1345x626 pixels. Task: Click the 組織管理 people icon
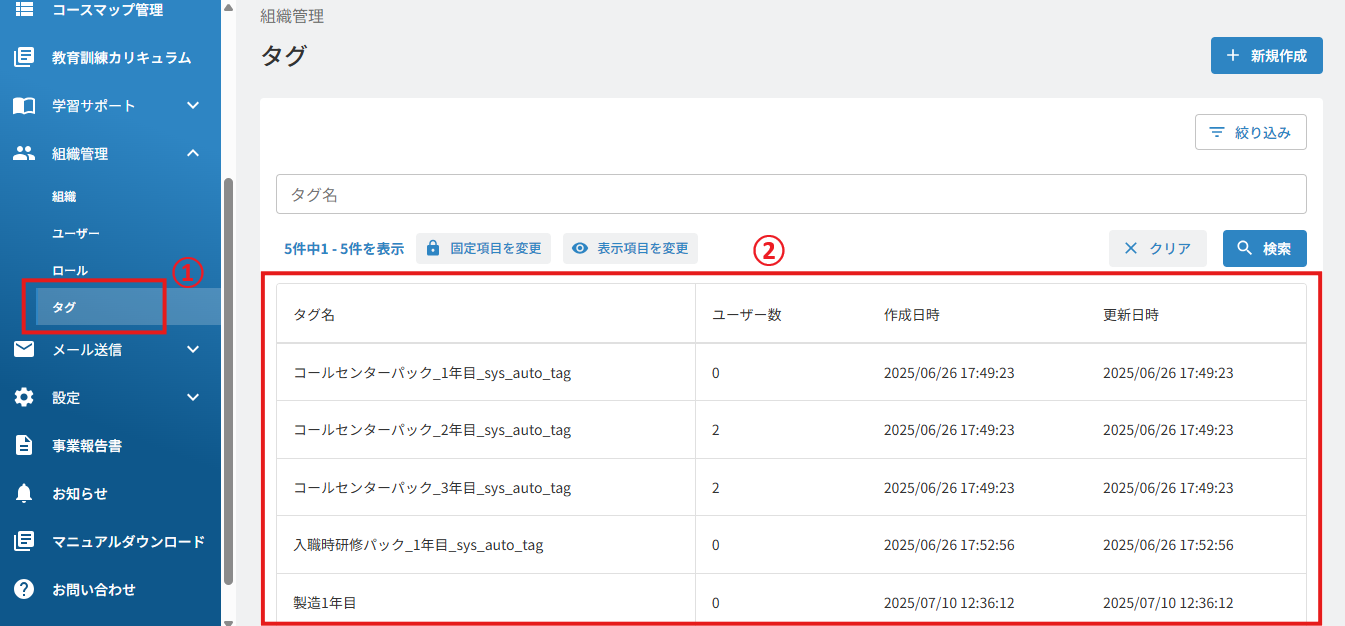(x=24, y=154)
